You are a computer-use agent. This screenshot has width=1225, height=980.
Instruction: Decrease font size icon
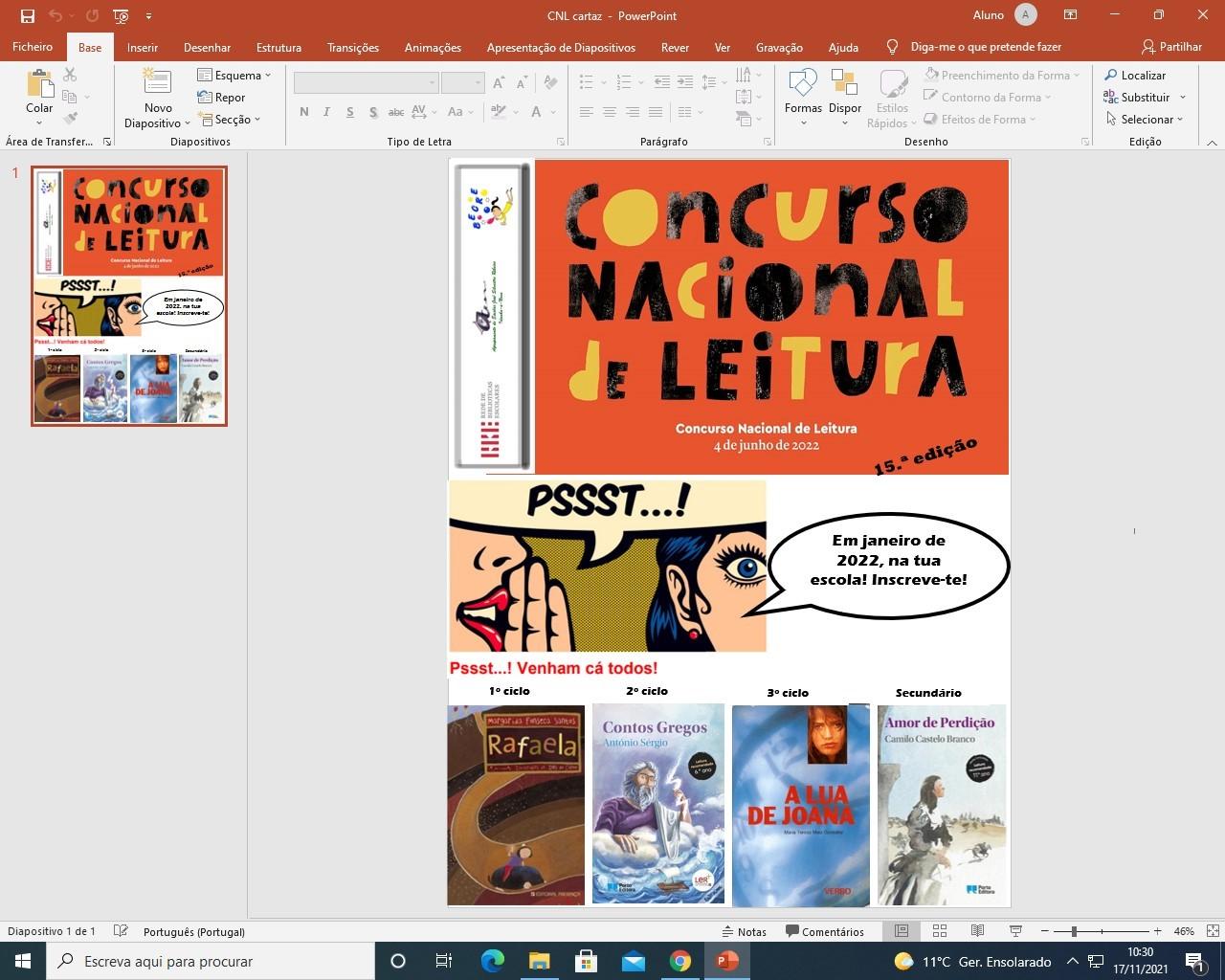pyautogui.click(x=522, y=83)
